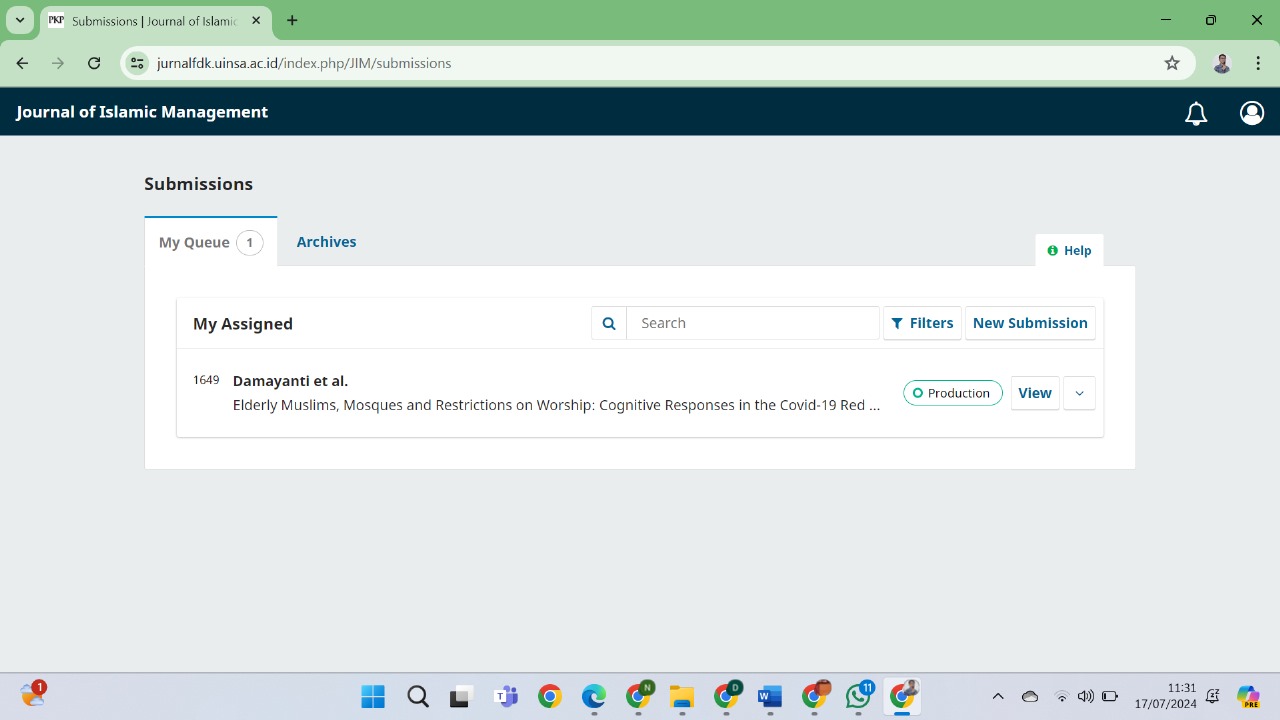The height and width of the screenshot is (720, 1280).
Task: Open the tab search dropdown arrow
Action: click(x=20, y=20)
